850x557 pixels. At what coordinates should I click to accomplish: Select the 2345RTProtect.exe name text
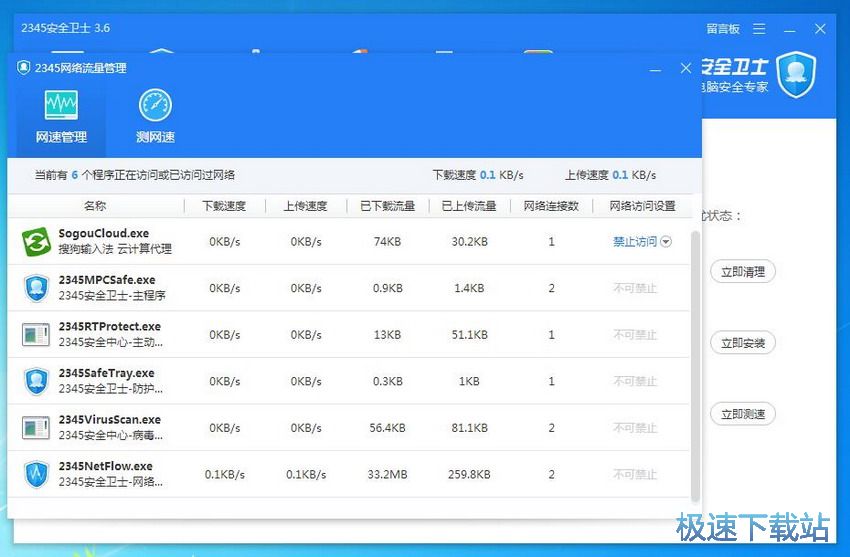click(x=110, y=327)
